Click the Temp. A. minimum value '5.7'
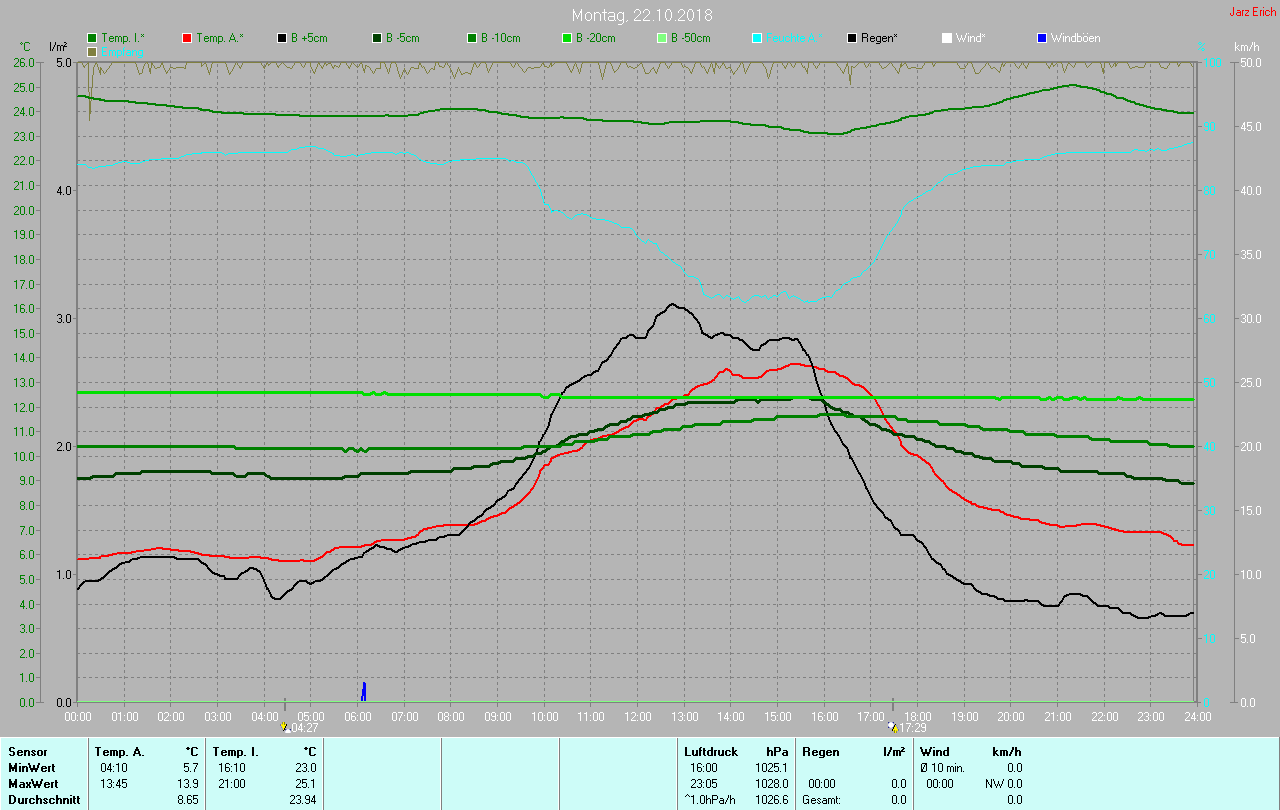 [191, 767]
